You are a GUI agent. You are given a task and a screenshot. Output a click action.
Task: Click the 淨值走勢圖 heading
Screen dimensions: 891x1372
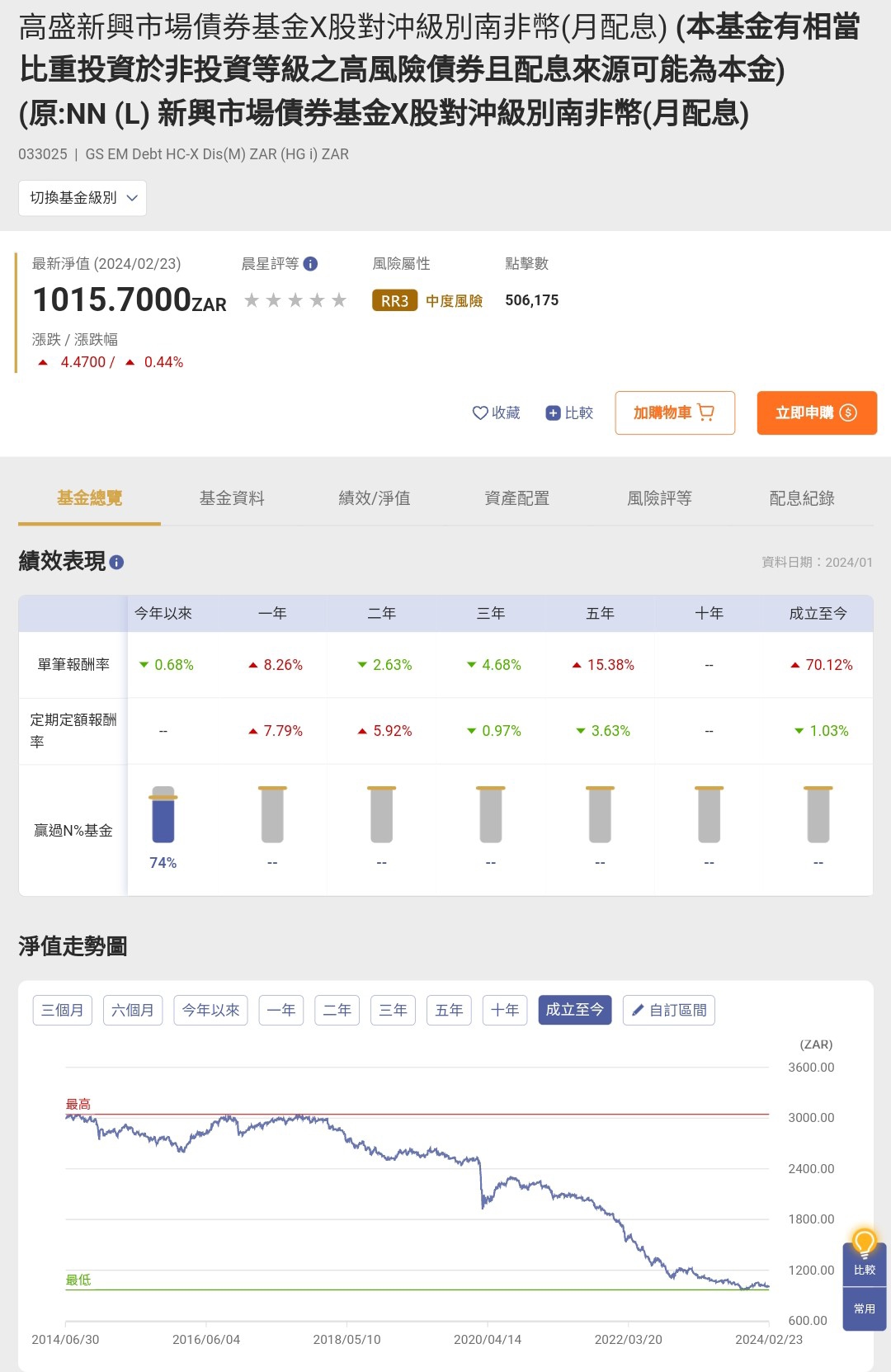pyautogui.click(x=73, y=946)
